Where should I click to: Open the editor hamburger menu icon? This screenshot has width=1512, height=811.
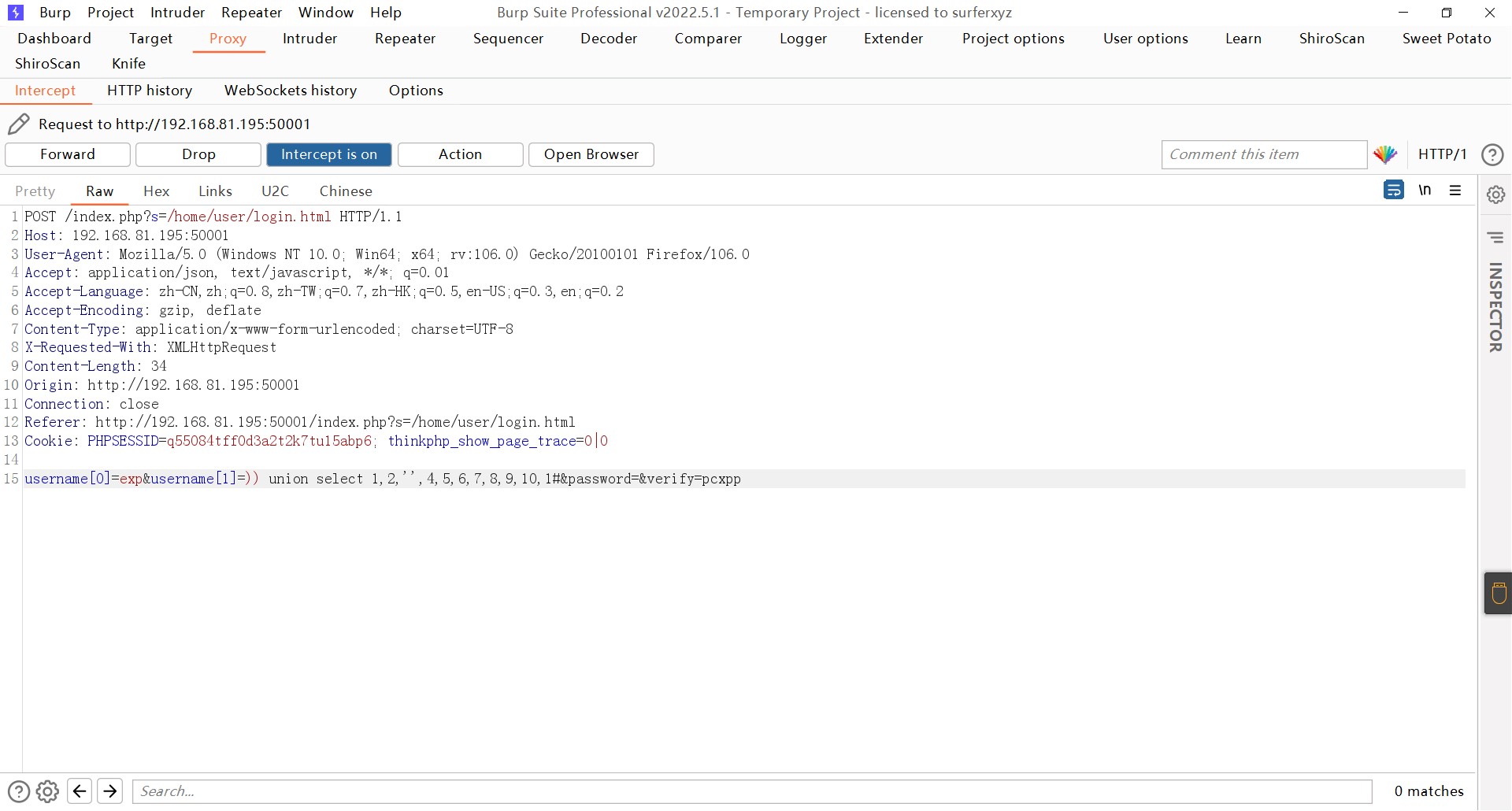(1455, 190)
